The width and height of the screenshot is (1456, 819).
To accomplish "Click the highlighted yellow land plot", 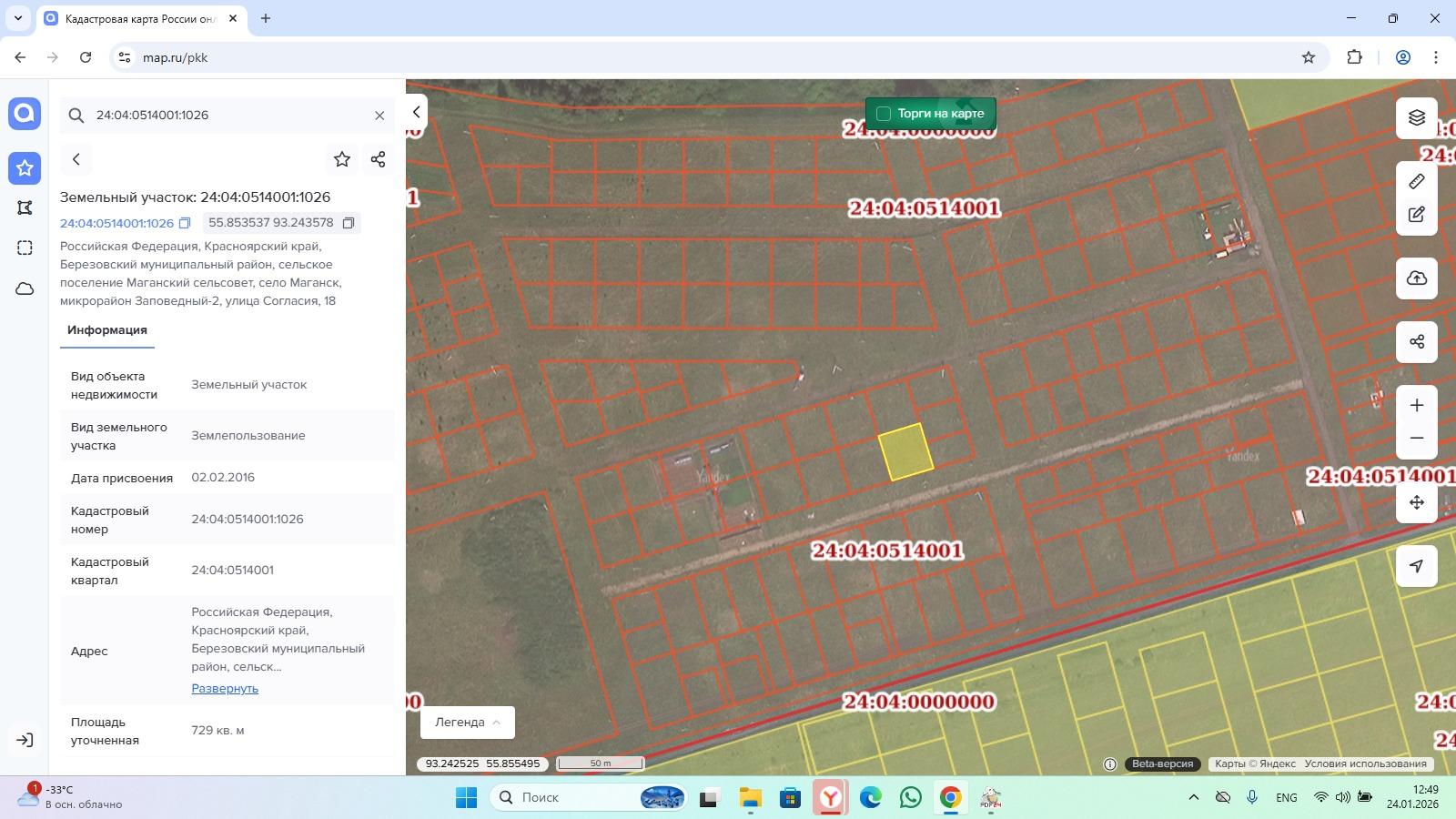I will [x=905, y=452].
